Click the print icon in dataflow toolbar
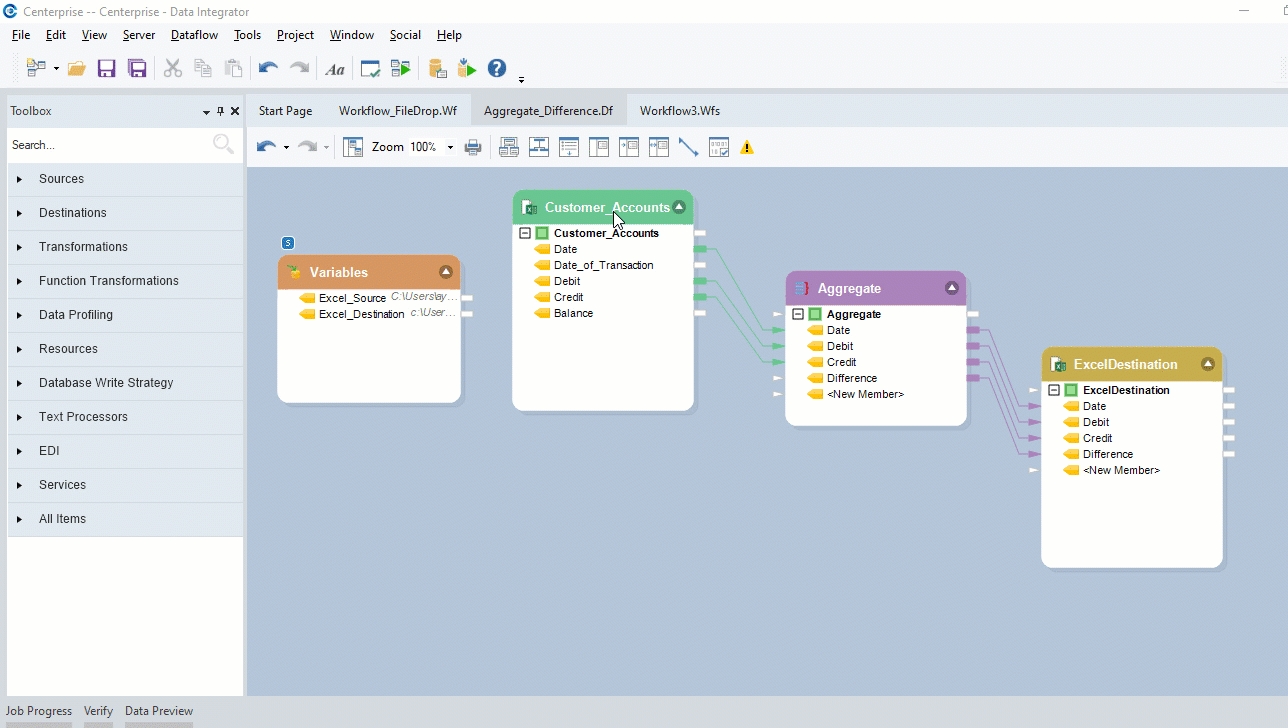 coord(473,148)
